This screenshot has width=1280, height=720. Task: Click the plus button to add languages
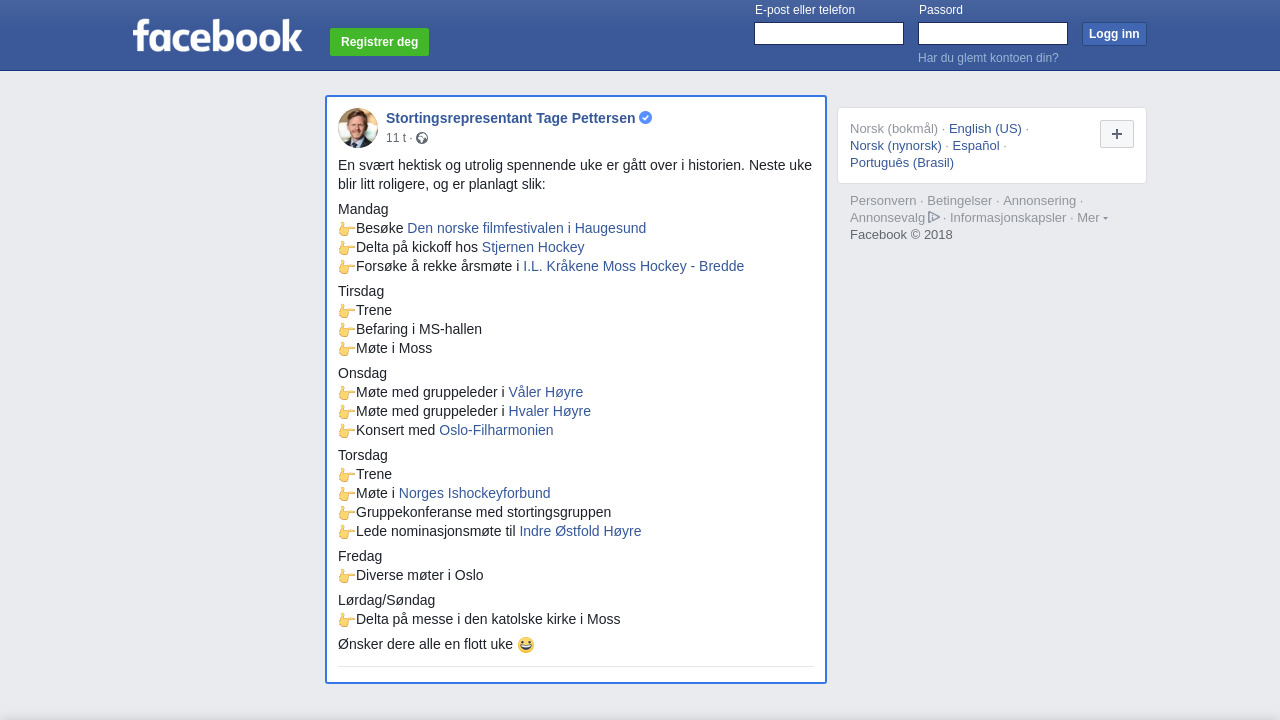point(1117,134)
